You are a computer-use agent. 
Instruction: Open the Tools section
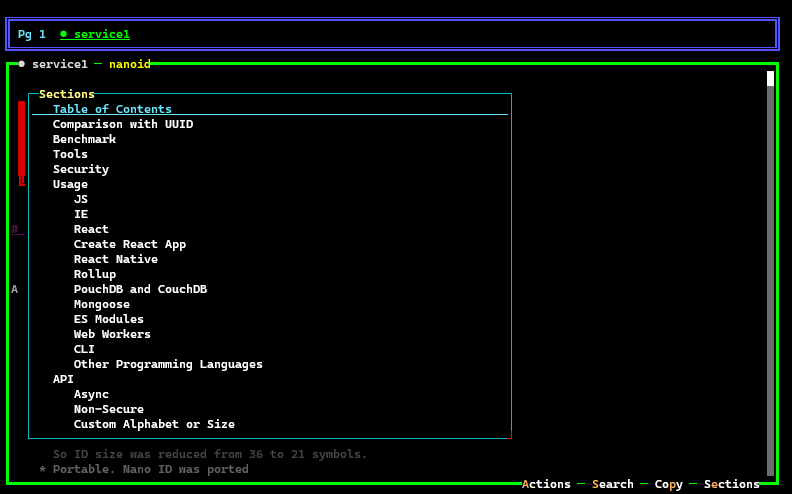click(70, 154)
